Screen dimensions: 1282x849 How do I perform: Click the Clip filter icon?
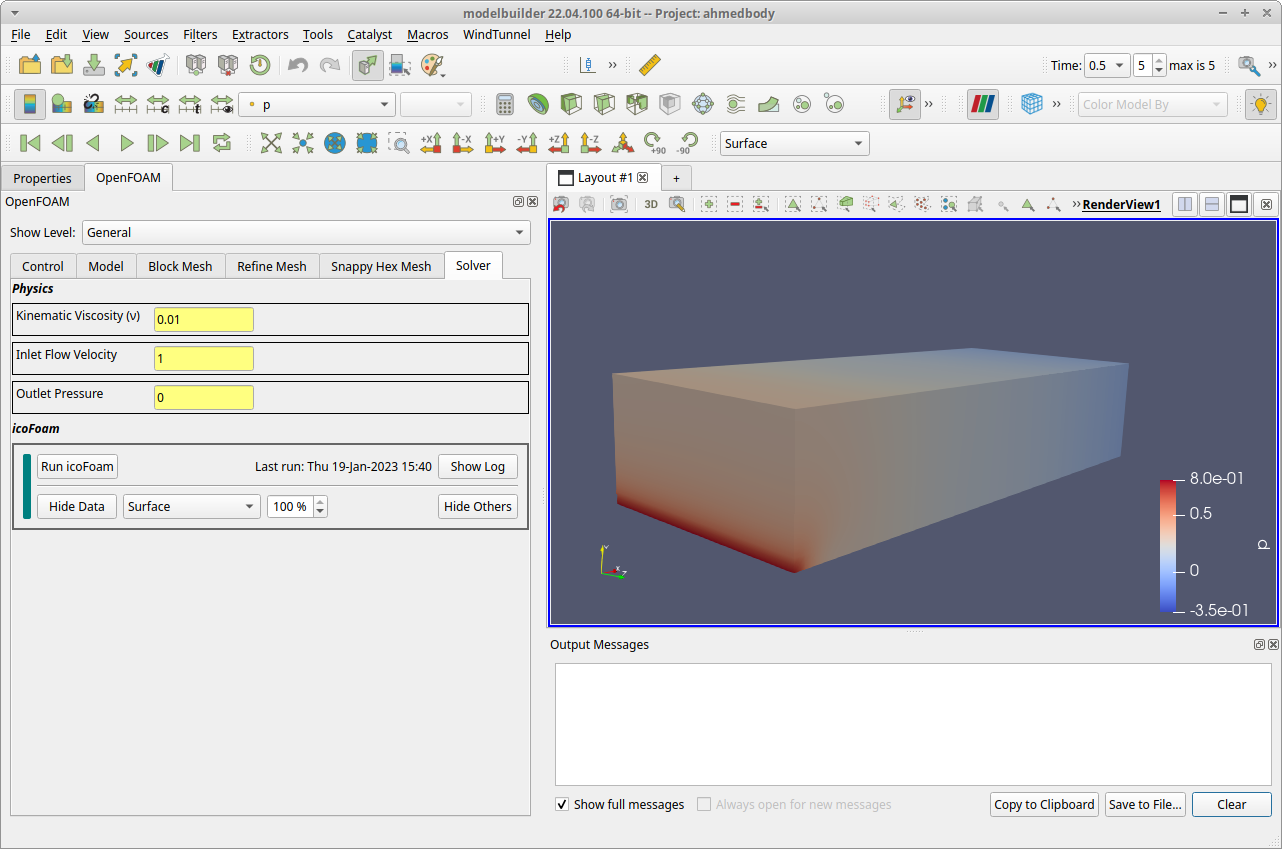click(x=571, y=104)
